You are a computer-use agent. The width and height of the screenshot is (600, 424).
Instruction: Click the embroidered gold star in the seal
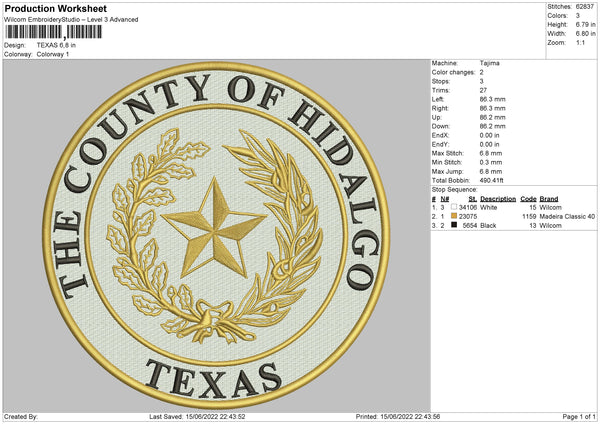[x=214, y=229]
